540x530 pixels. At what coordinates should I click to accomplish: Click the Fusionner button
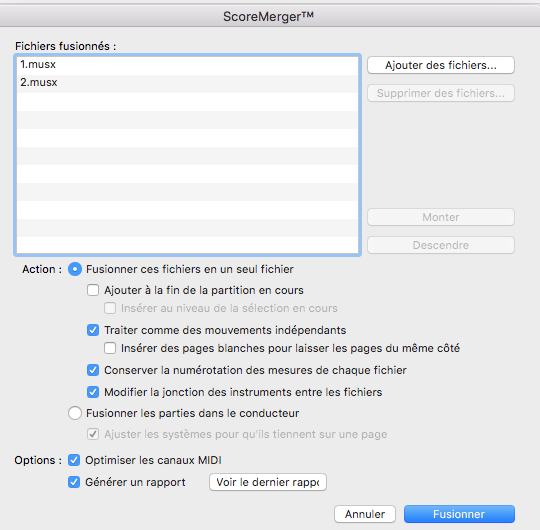pos(459,514)
